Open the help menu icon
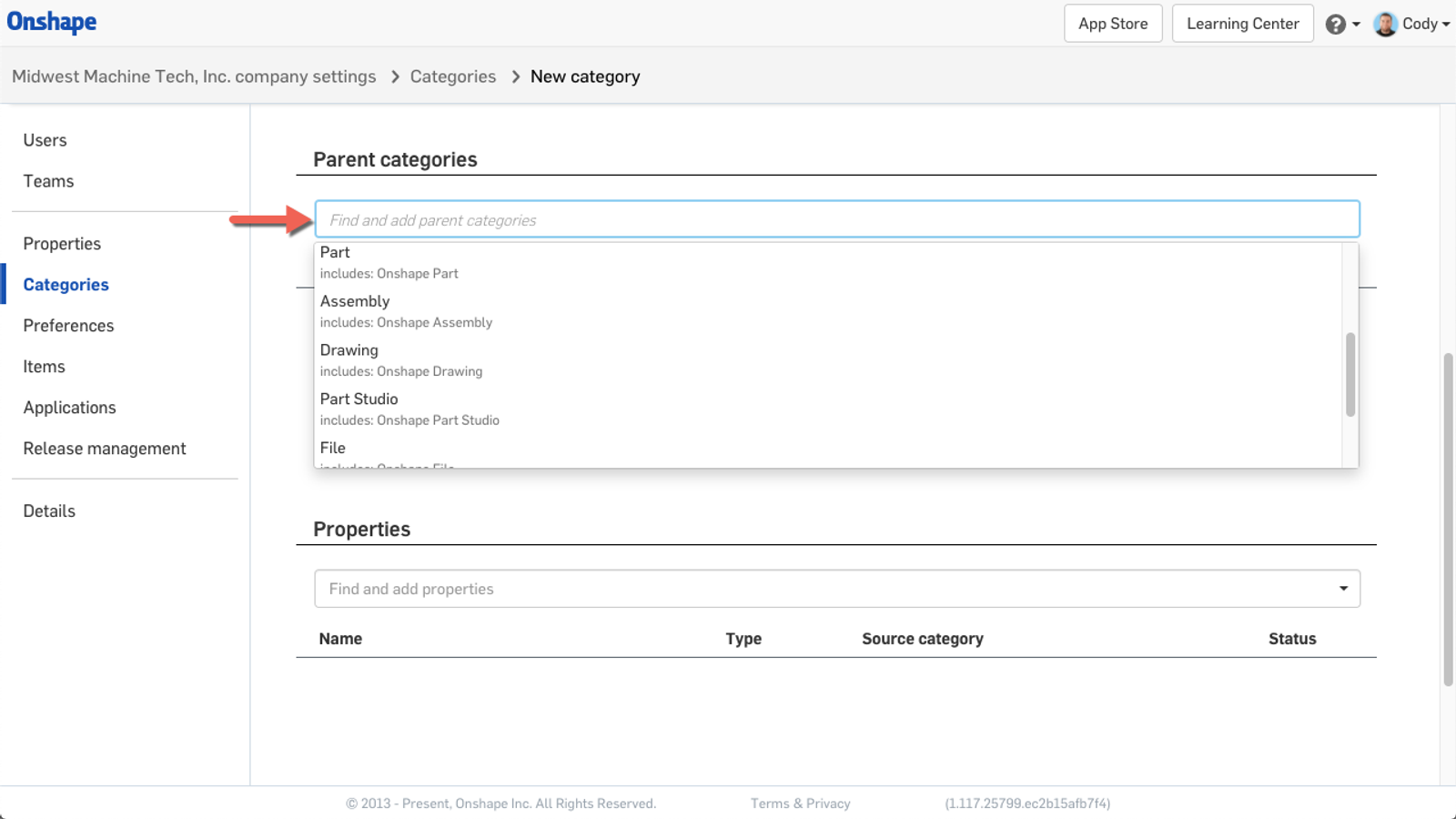This screenshot has width=1456, height=819. (x=1335, y=24)
